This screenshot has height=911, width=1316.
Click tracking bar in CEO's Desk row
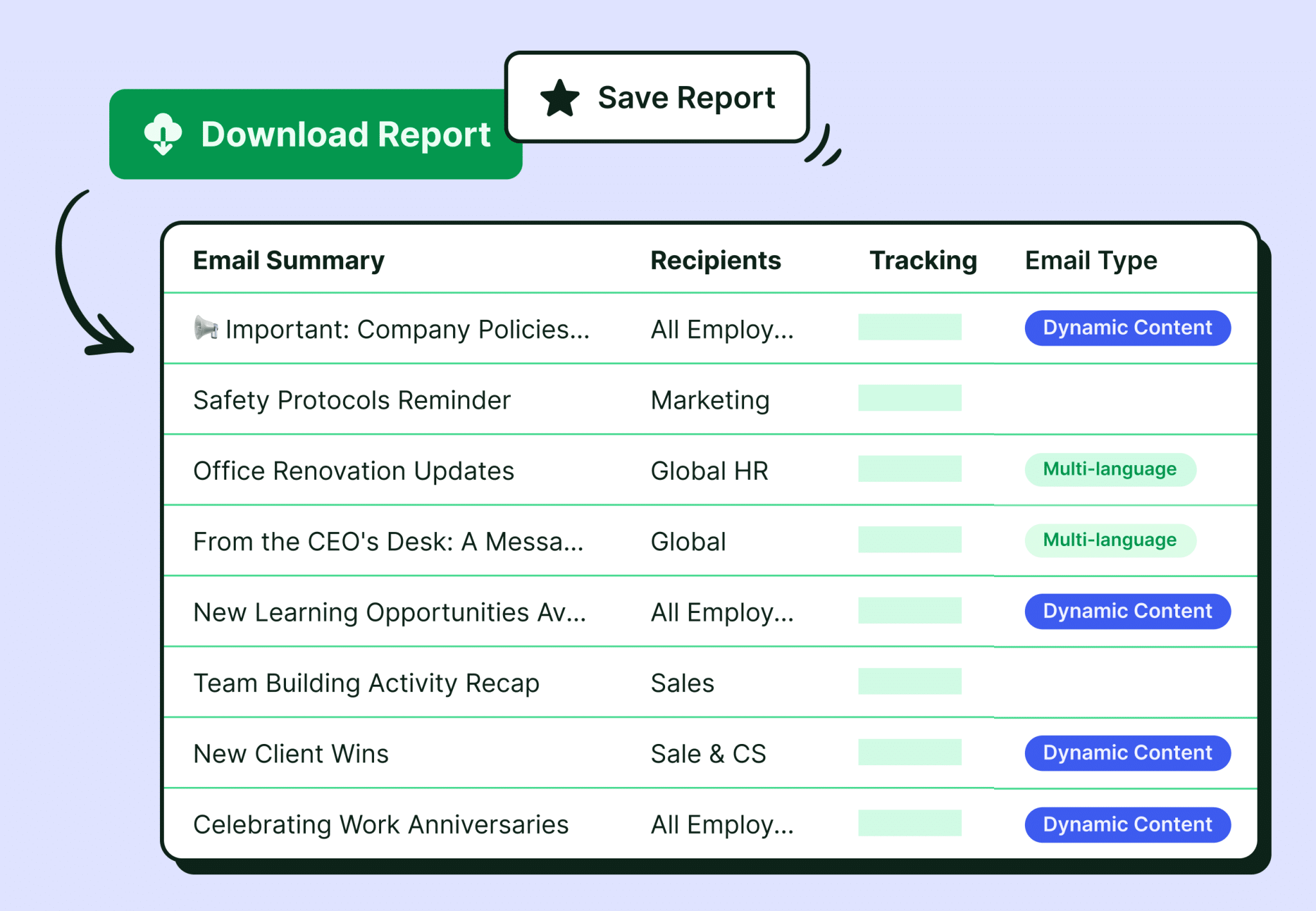click(x=910, y=539)
